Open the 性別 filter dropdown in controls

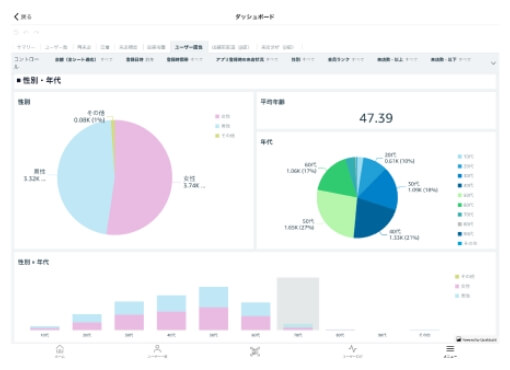tap(303, 59)
